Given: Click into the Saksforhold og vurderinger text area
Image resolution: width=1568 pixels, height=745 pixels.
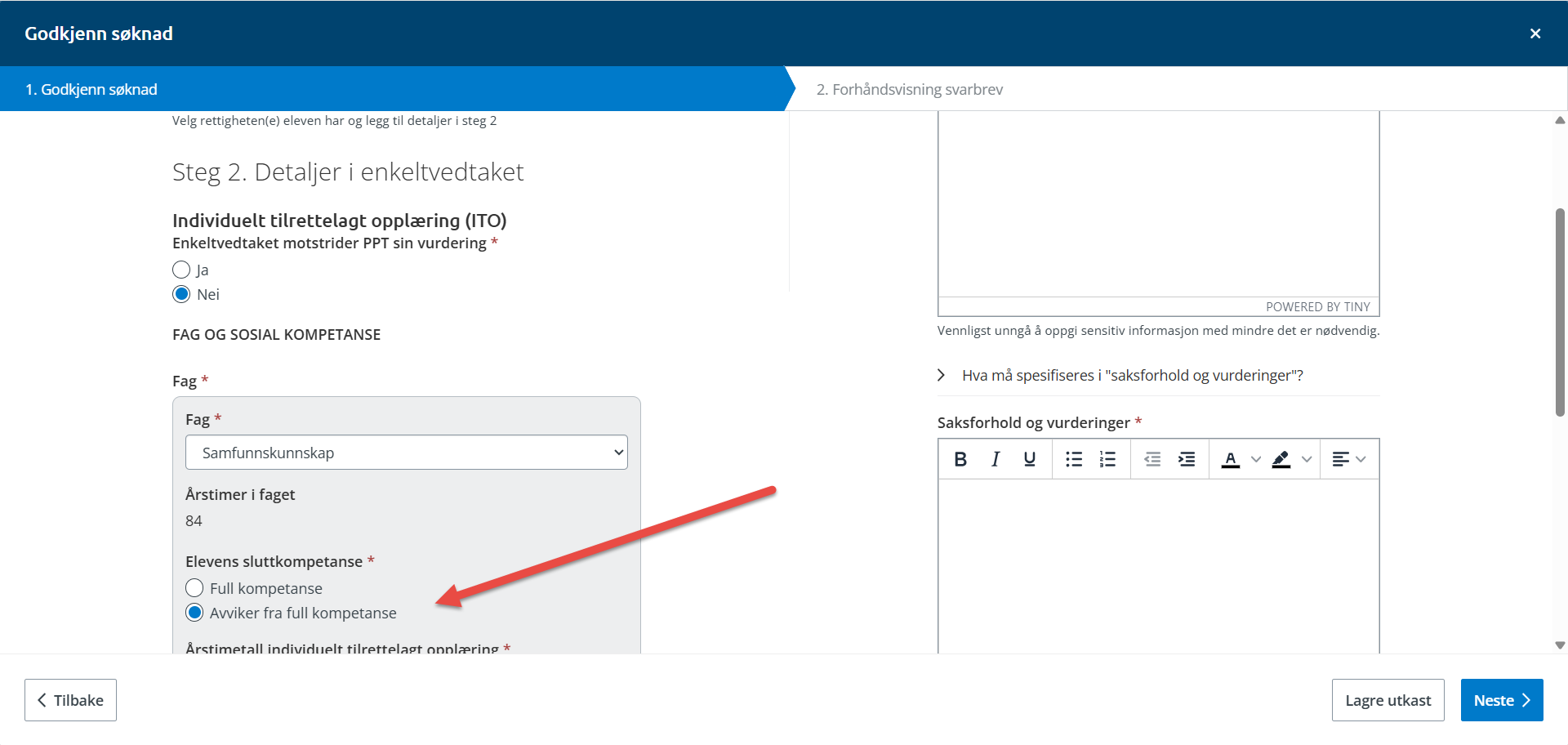Looking at the screenshot, I should coord(1159,566).
